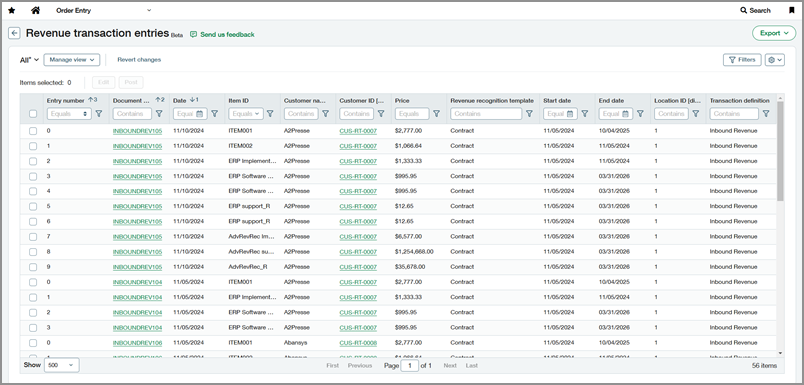
Task: Open the Export dropdown button
Action: click(x=774, y=33)
